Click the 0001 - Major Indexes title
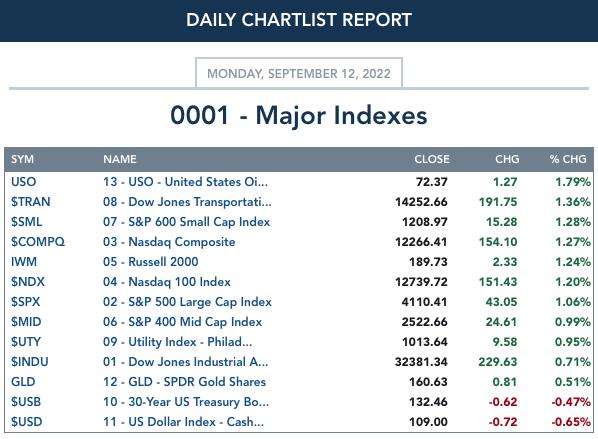The image size is (598, 439). [299, 115]
